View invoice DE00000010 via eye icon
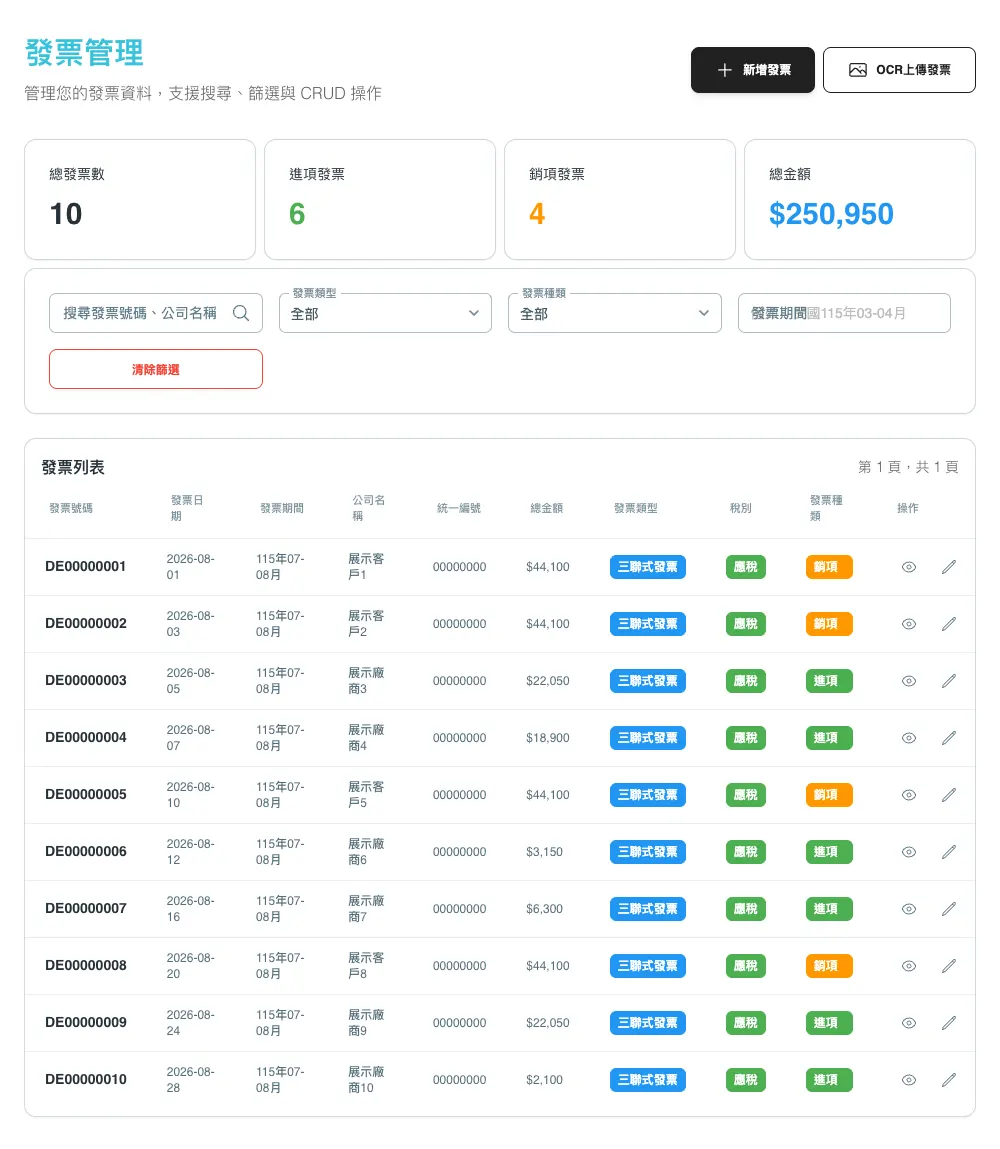The image size is (1000, 1149). [x=908, y=1080]
